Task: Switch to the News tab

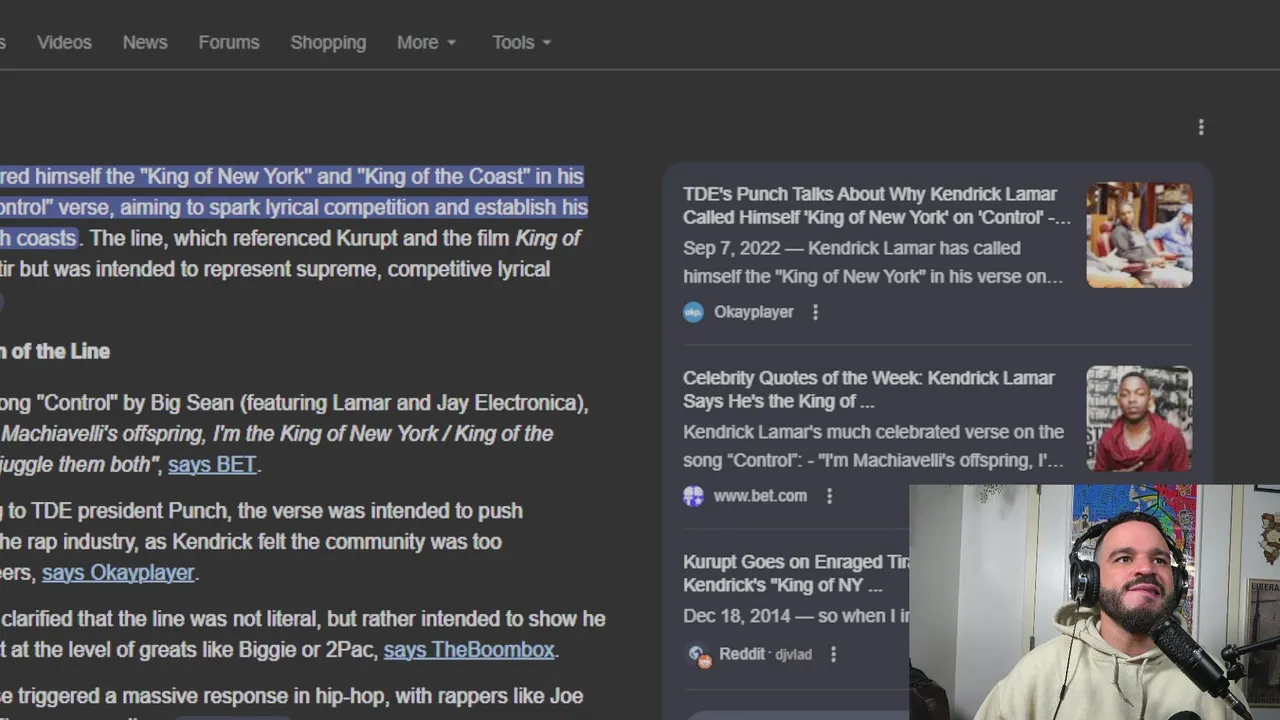Action: [145, 42]
